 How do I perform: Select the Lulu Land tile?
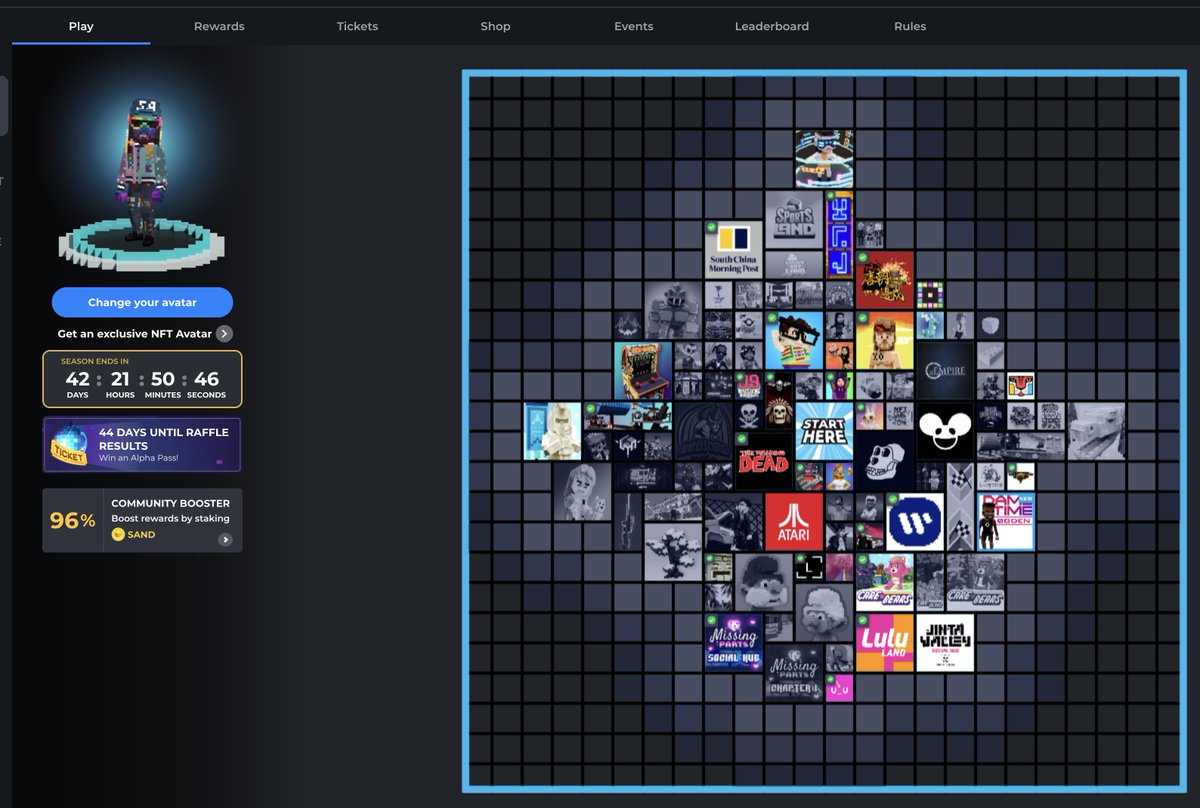click(x=885, y=642)
